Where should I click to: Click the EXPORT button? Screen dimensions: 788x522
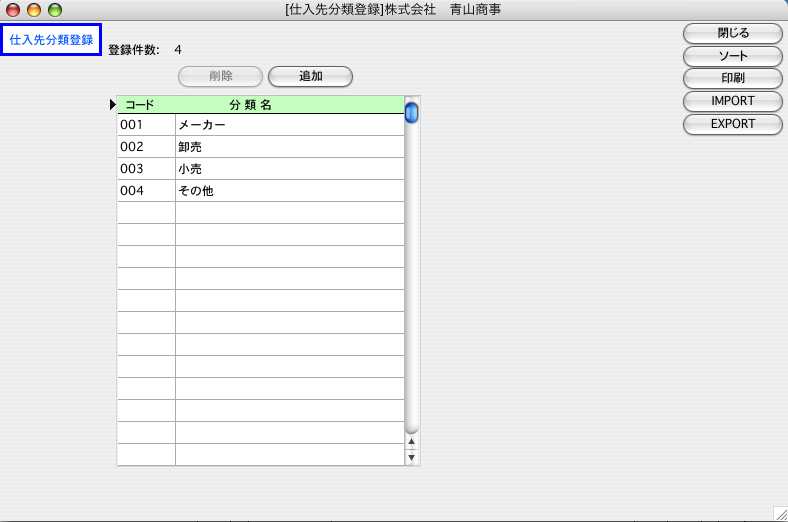[732, 124]
